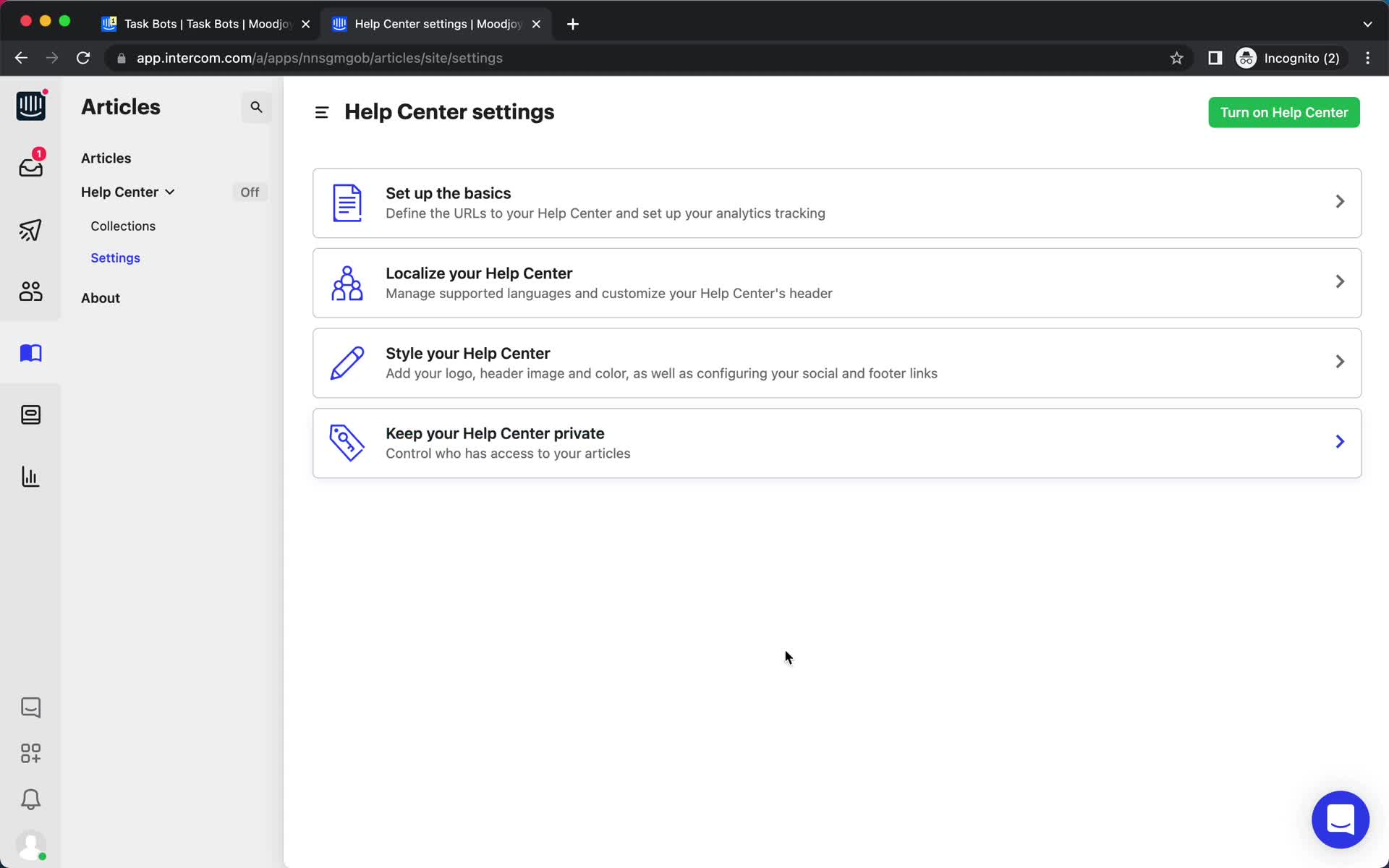This screenshot has width=1389, height=868.
Task: Select Settings option under Help Center
Action: point(115,257)
